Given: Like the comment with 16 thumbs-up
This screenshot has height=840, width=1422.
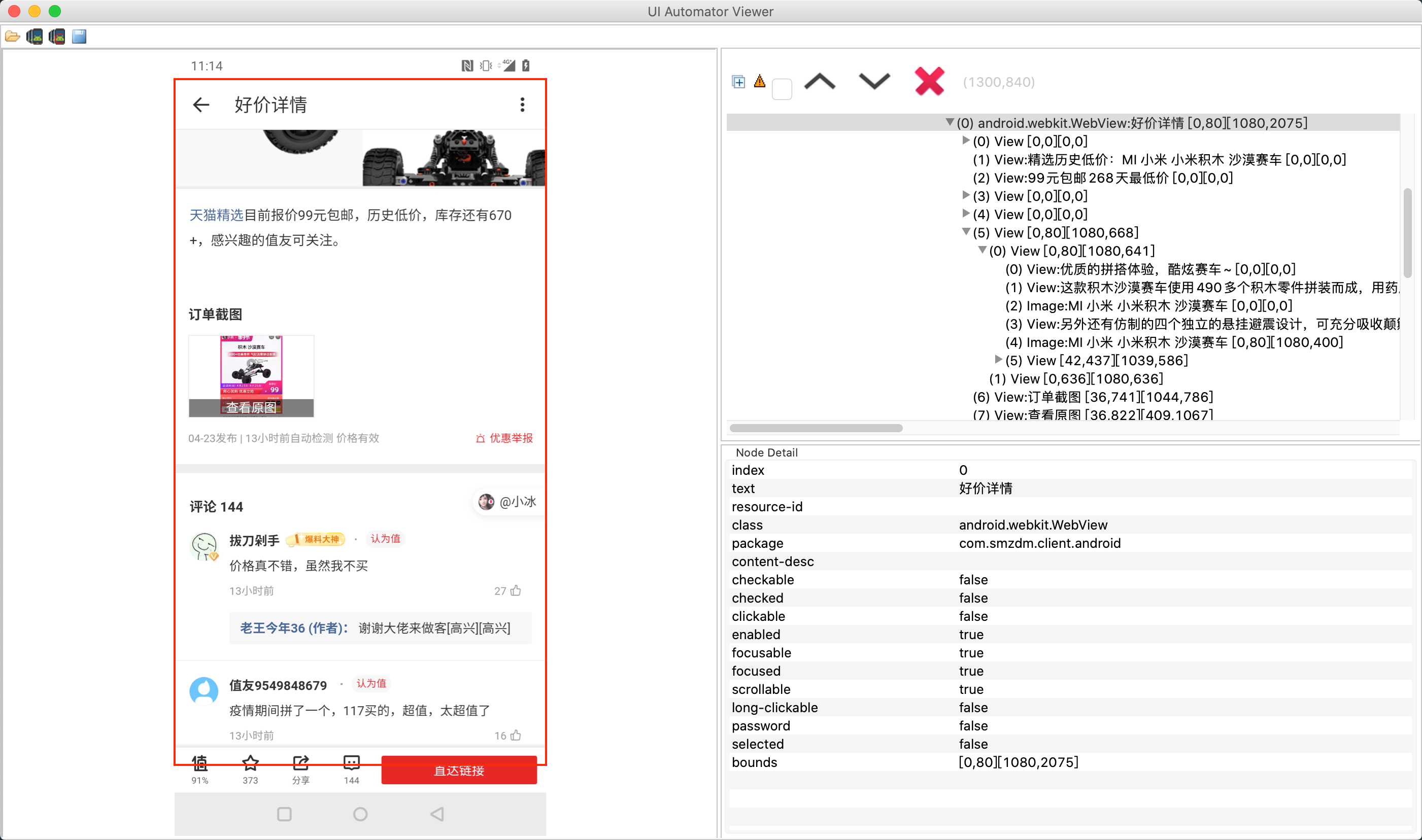Looking at the screenshot, I should point(515,736).
